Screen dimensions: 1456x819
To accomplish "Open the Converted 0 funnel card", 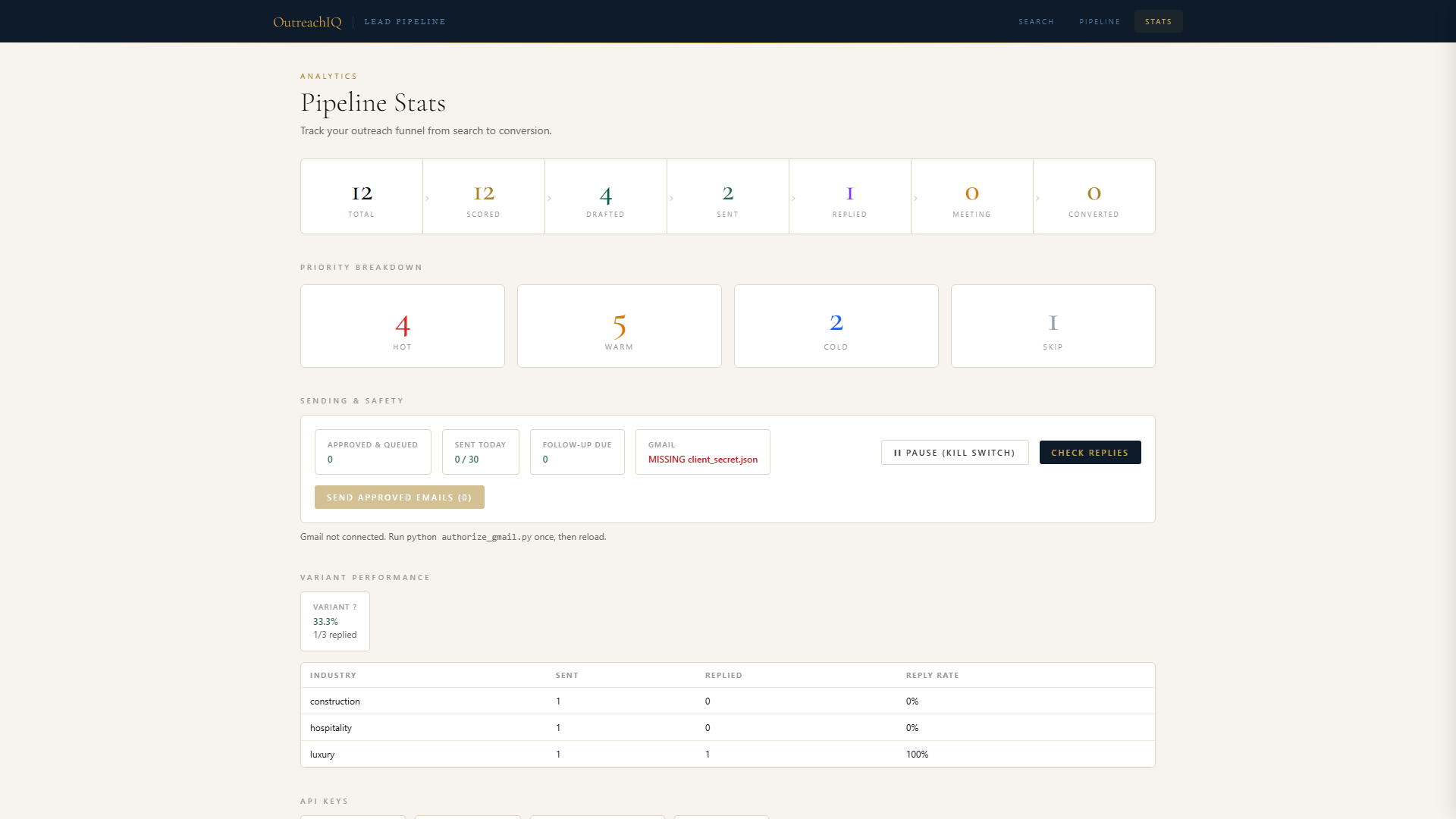I will [1094, 196].
